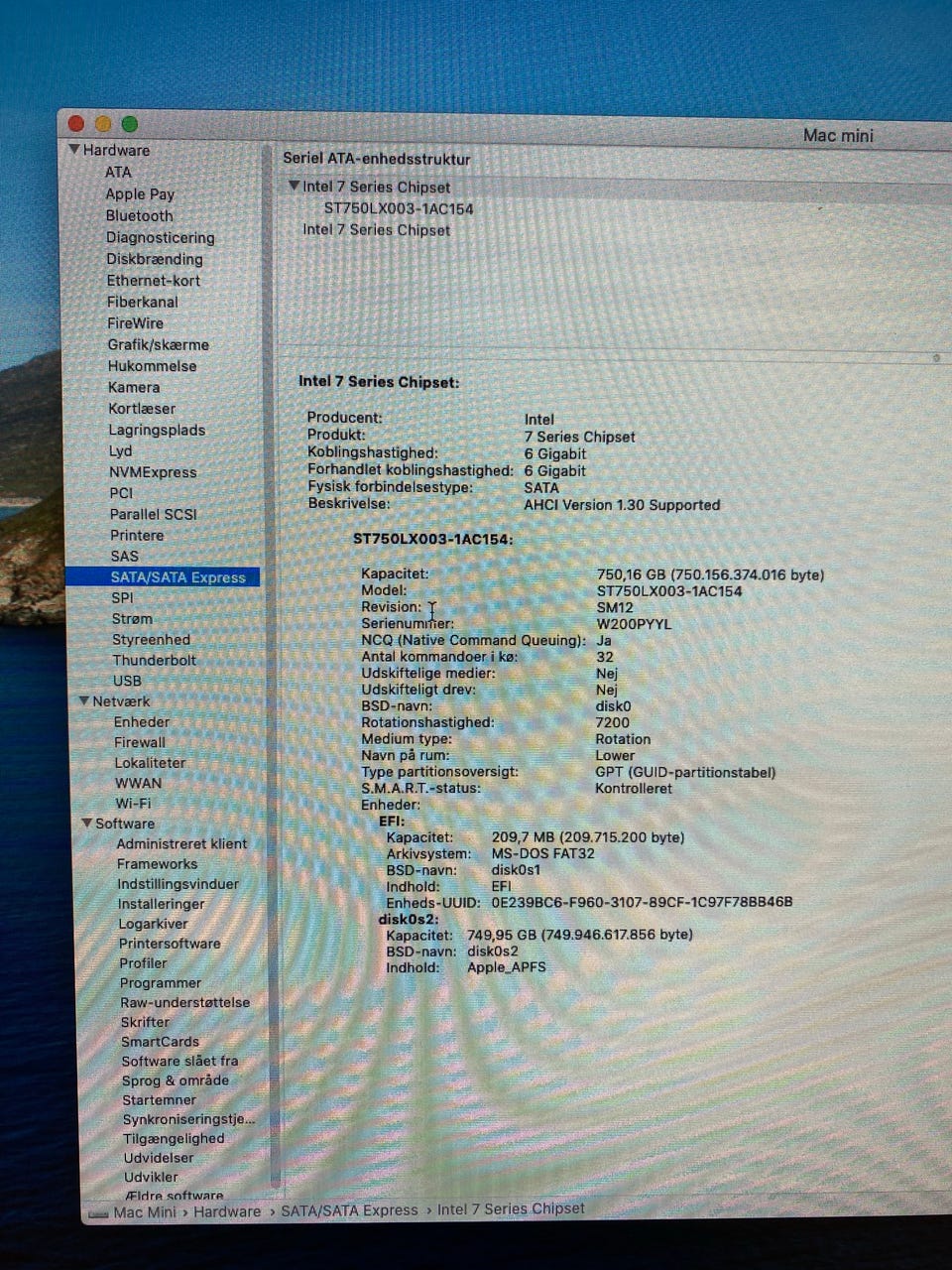The height and width of the screenshot is (1270, 952).
Task: Select Startemner under Software
Action: (159, 1100)
